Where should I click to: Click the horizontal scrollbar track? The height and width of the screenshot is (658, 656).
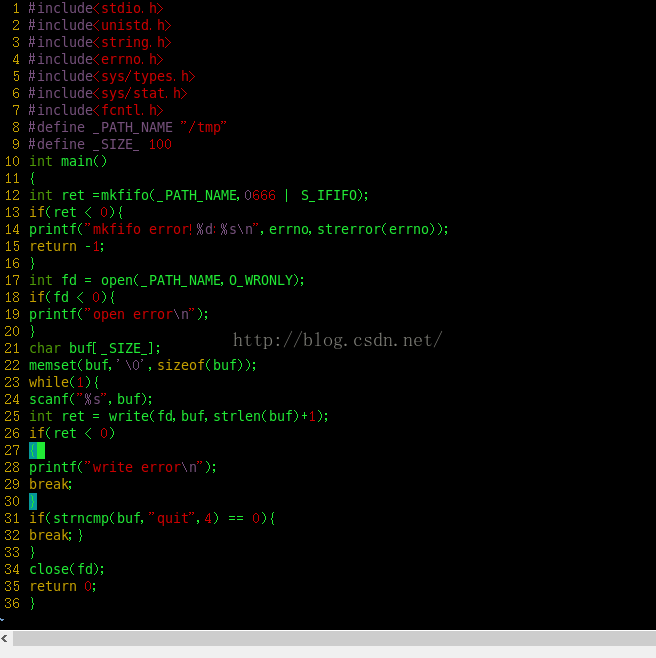click(x=335, y=639)
